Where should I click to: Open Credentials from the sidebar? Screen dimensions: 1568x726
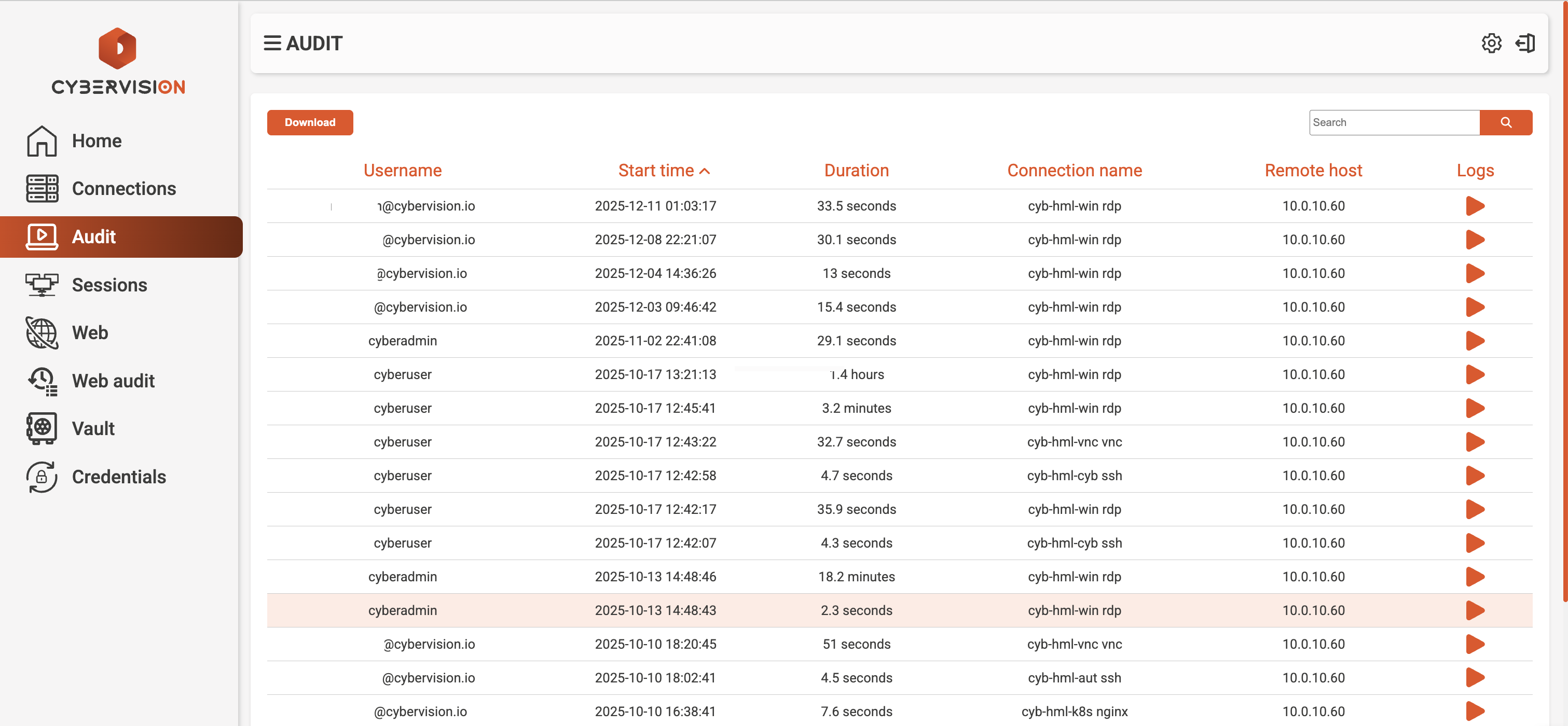[119, 477]
